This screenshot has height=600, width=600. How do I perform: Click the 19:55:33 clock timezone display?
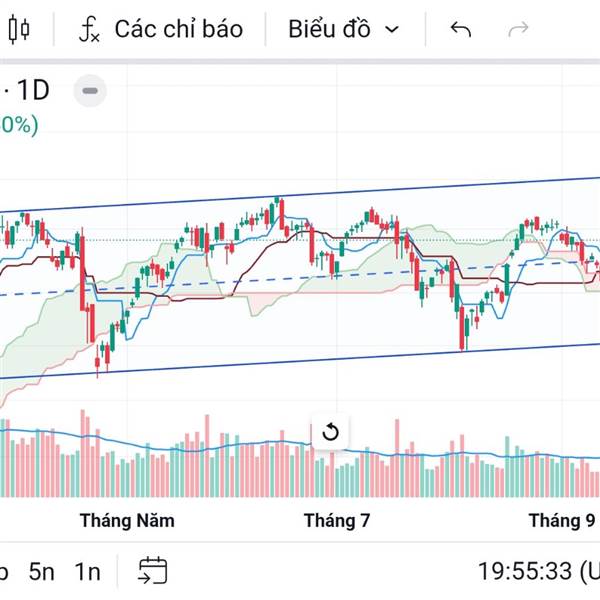[539, 571]
